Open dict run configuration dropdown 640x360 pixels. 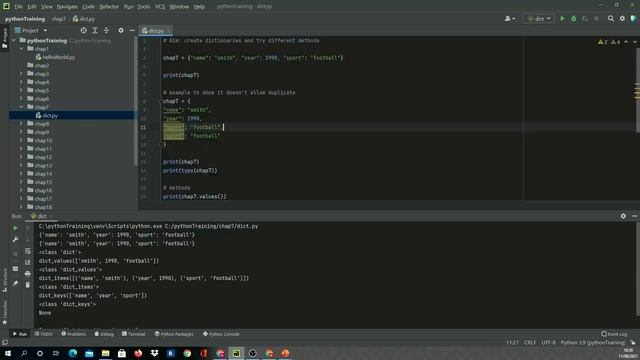[539, 19]
